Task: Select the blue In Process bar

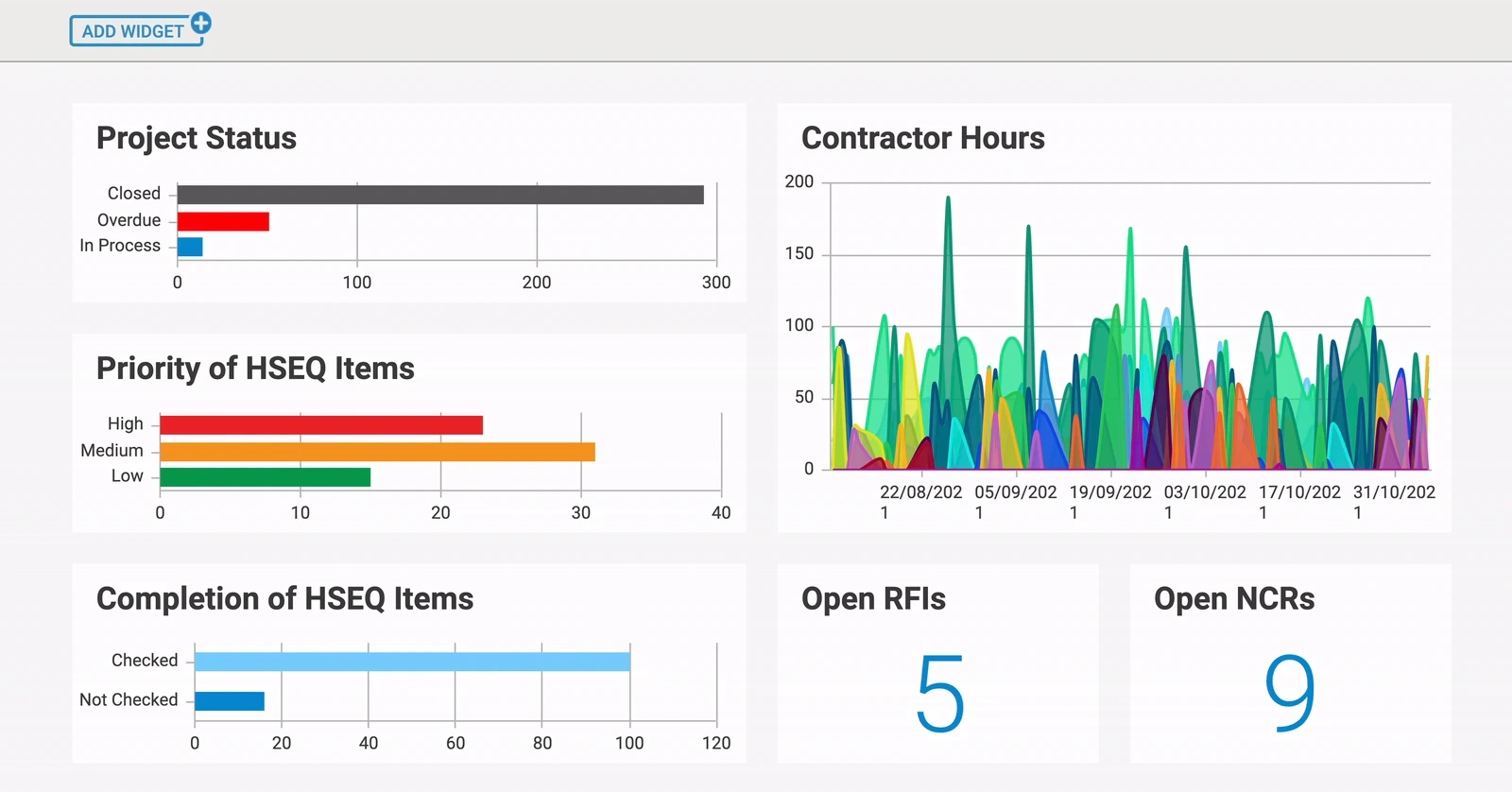Action: click(x=190, y=247)
